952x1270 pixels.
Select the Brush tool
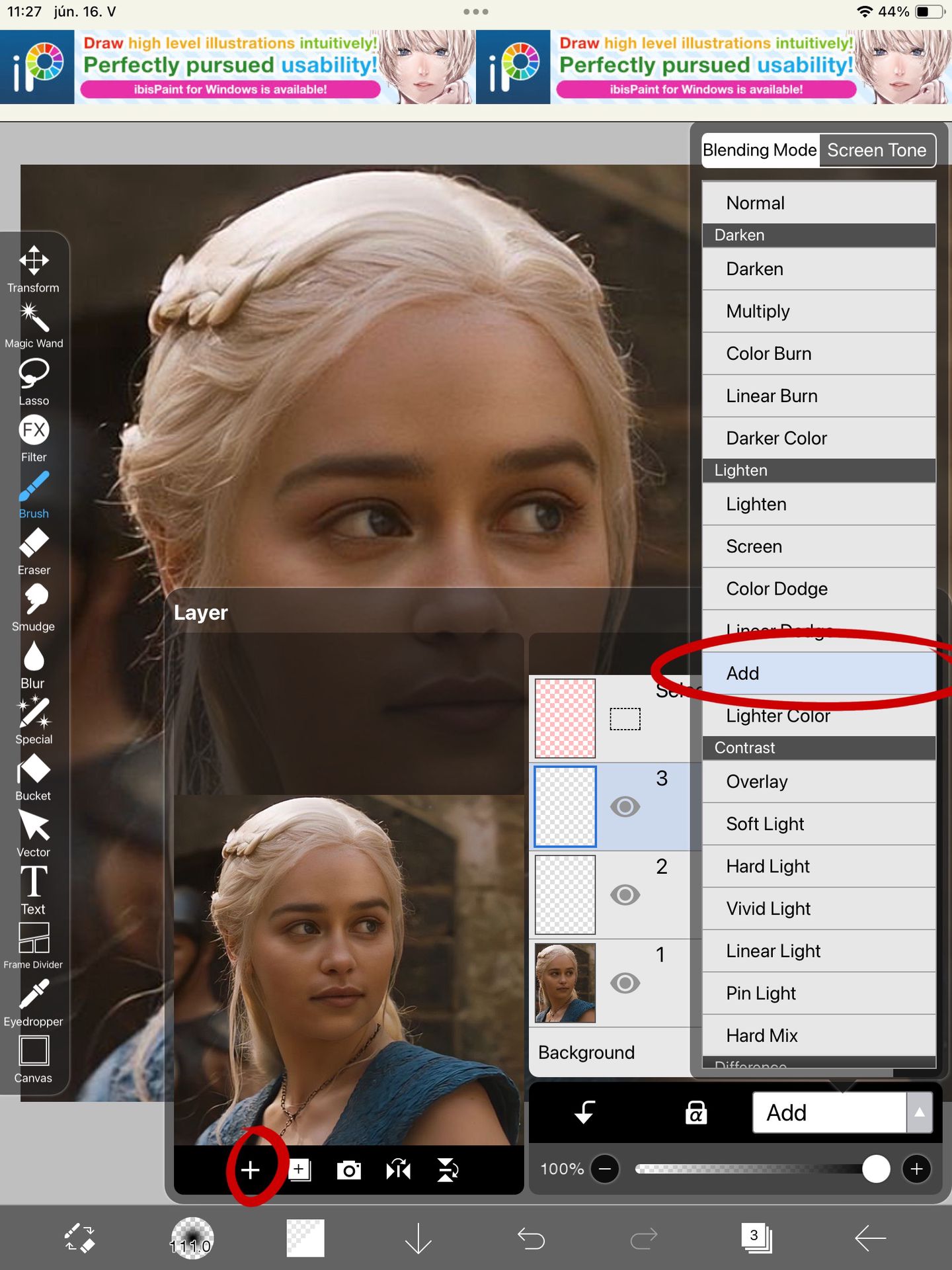click(x=34, y=495)
